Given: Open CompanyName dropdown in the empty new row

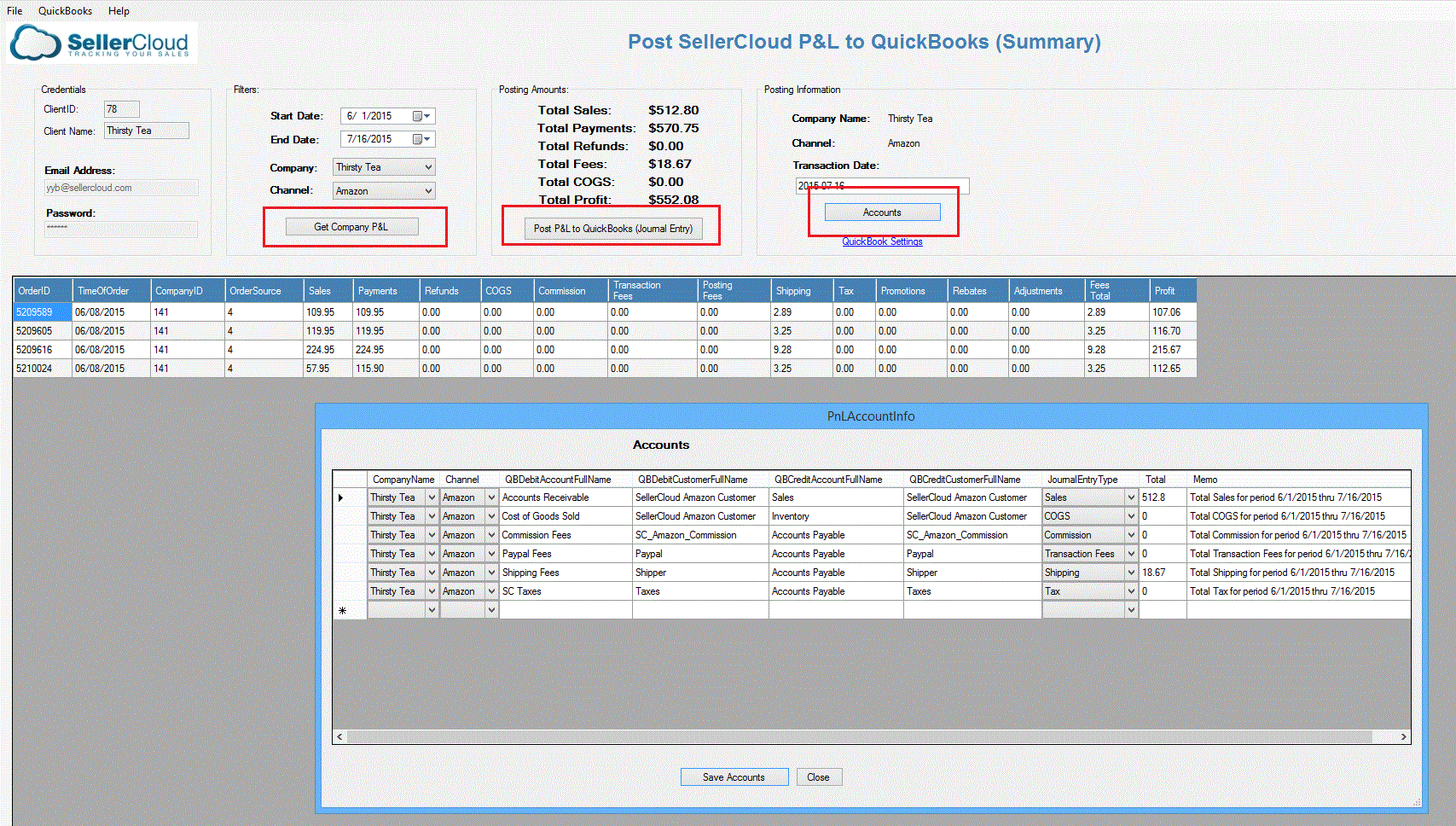Looking at the screenshot, I should [432, 610].
